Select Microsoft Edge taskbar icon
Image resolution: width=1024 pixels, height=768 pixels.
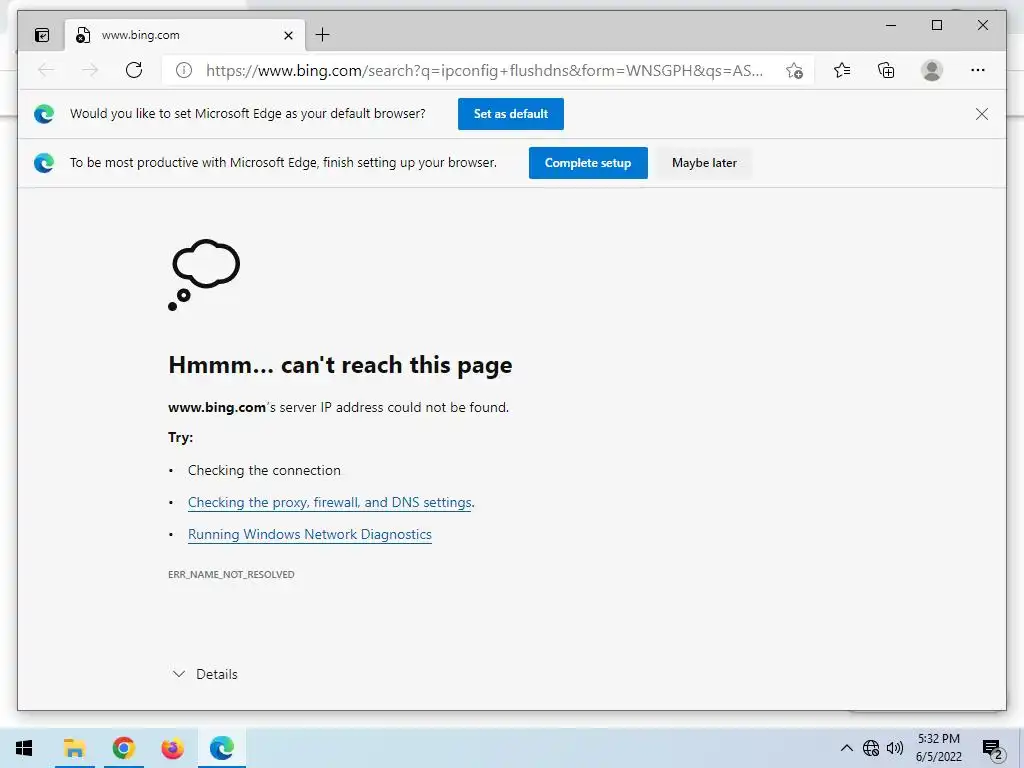pos(222,748)
